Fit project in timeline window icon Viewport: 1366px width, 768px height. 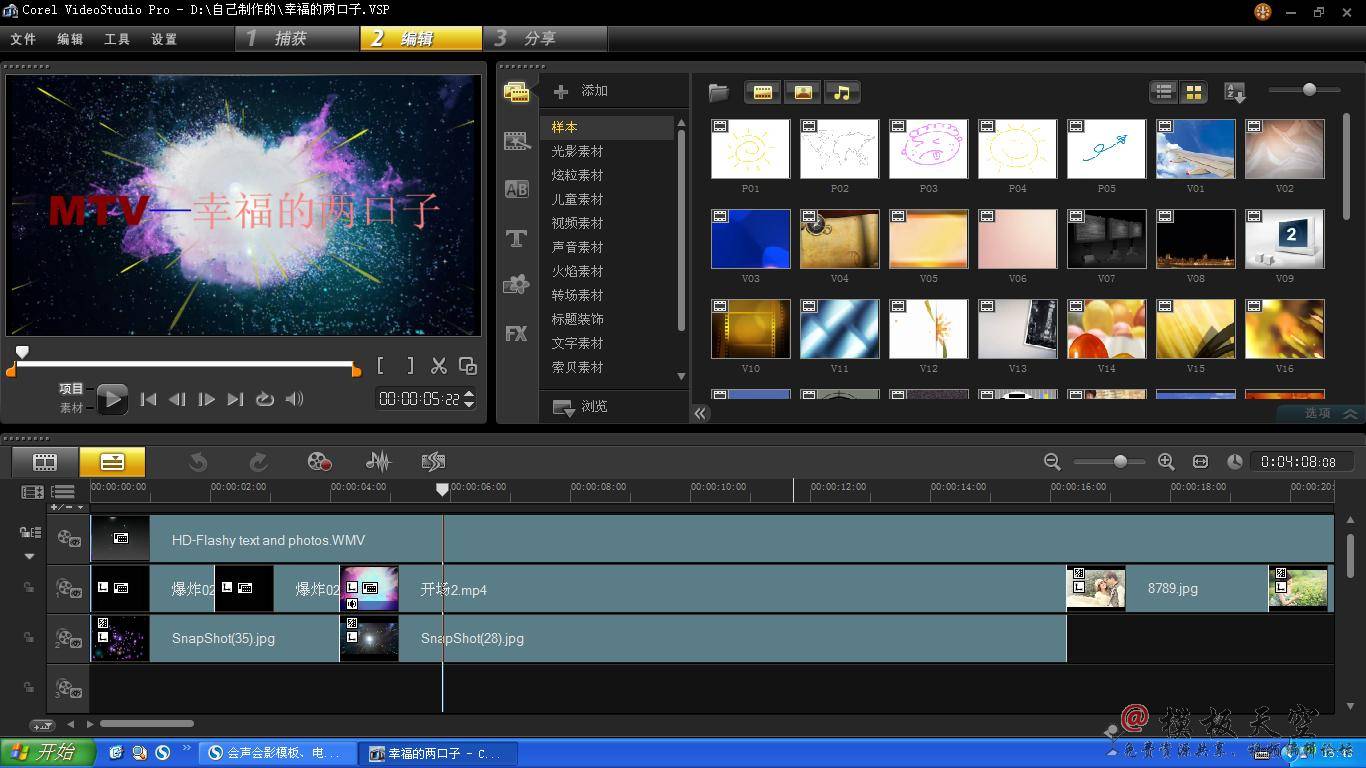coord(1201,461)
